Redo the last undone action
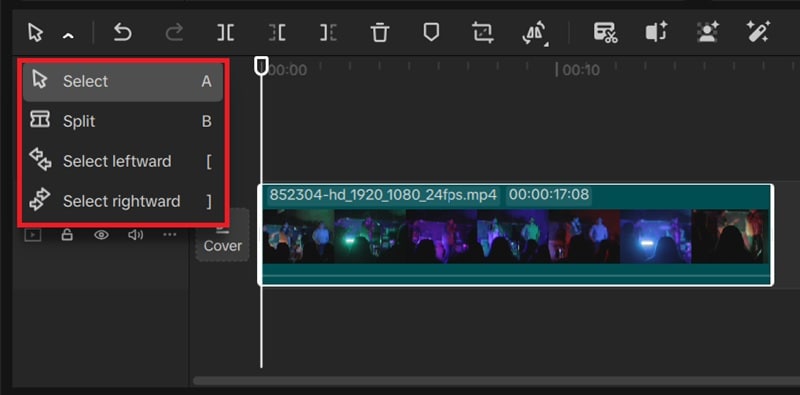Viewport: 800px width, 395px height. [174, 33]
